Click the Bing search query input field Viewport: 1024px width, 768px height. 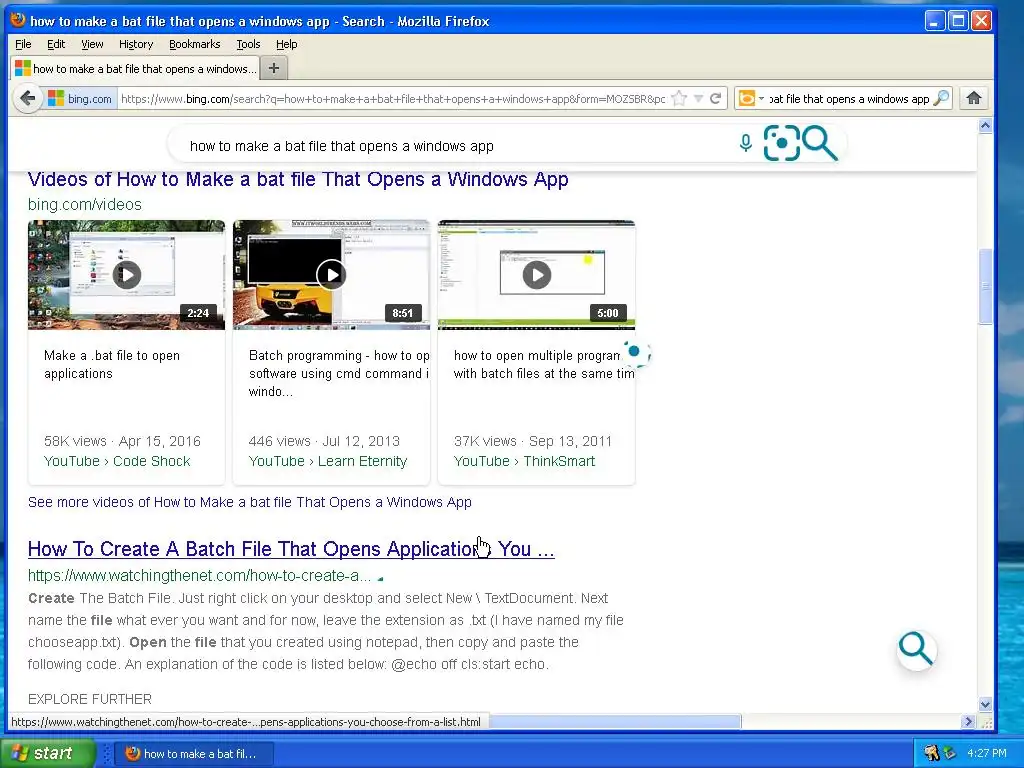(457, 146)
